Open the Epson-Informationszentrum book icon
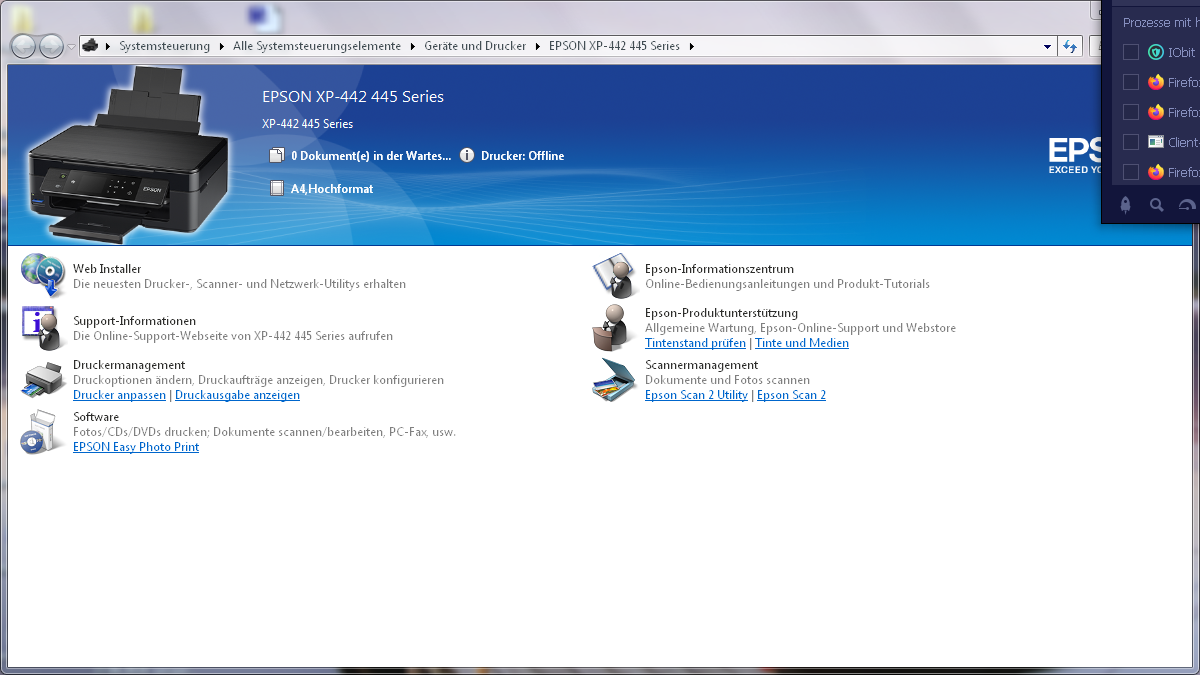 pyautogui.click(x=614, y=275)
